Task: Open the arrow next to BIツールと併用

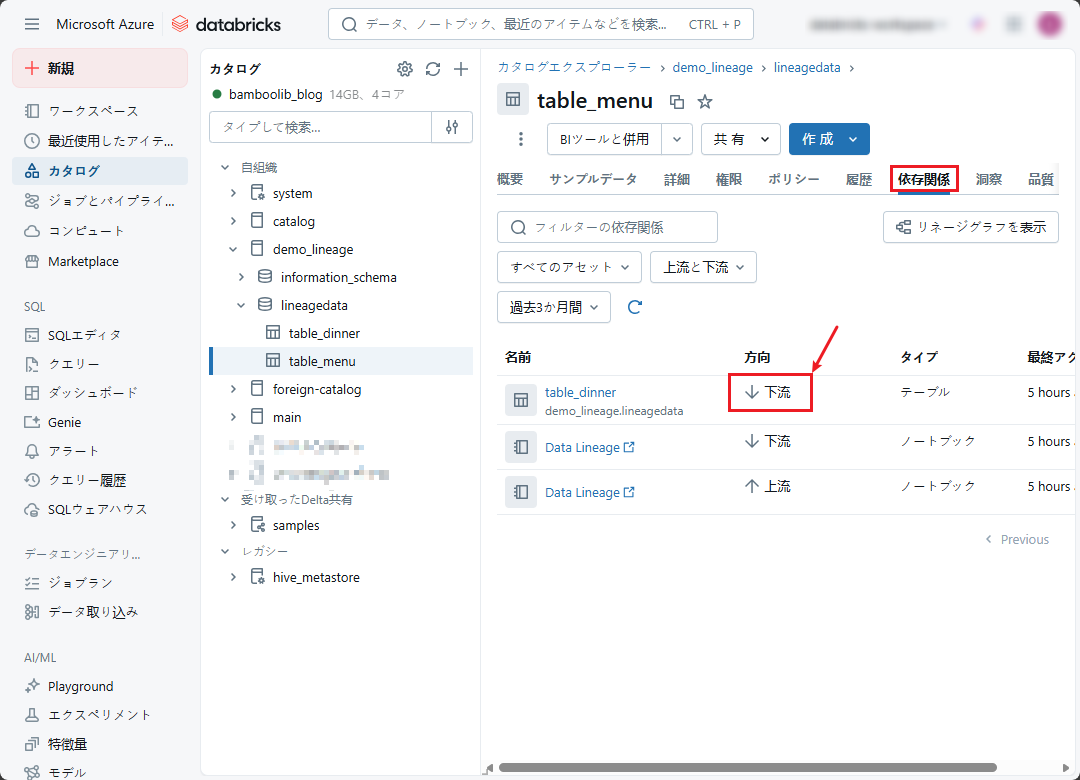Action: [x=677, y=139]
